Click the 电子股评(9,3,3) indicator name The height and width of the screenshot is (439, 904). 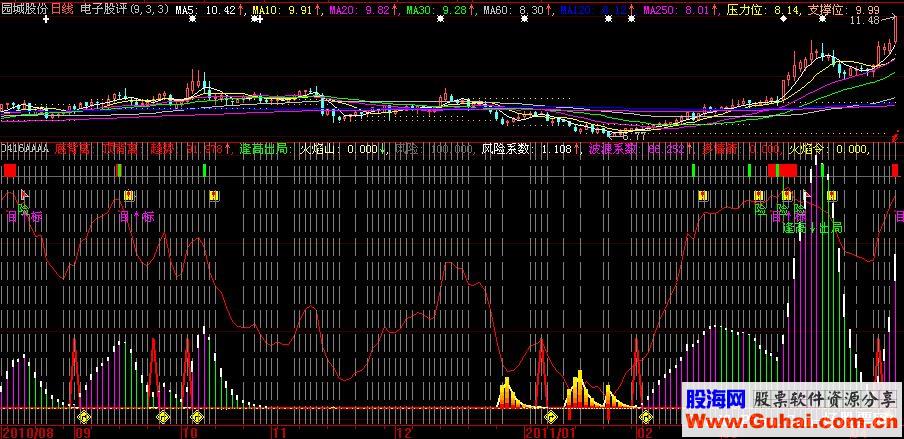coord(125,10)
